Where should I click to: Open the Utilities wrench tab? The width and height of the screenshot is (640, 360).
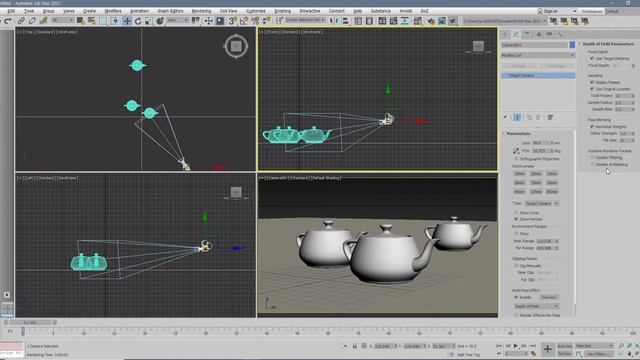point(560,34)
